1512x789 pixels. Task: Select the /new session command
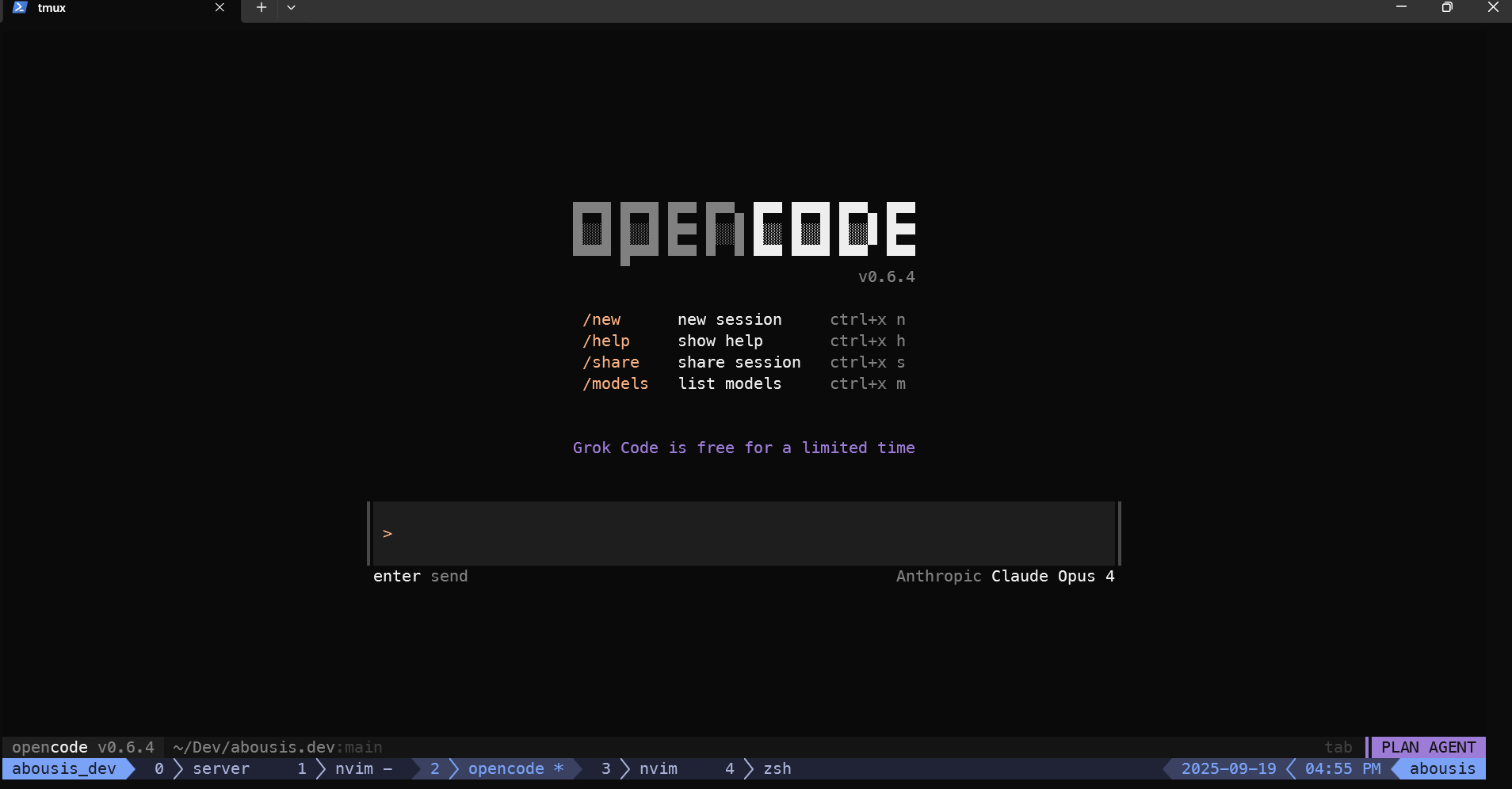[602, 320]
